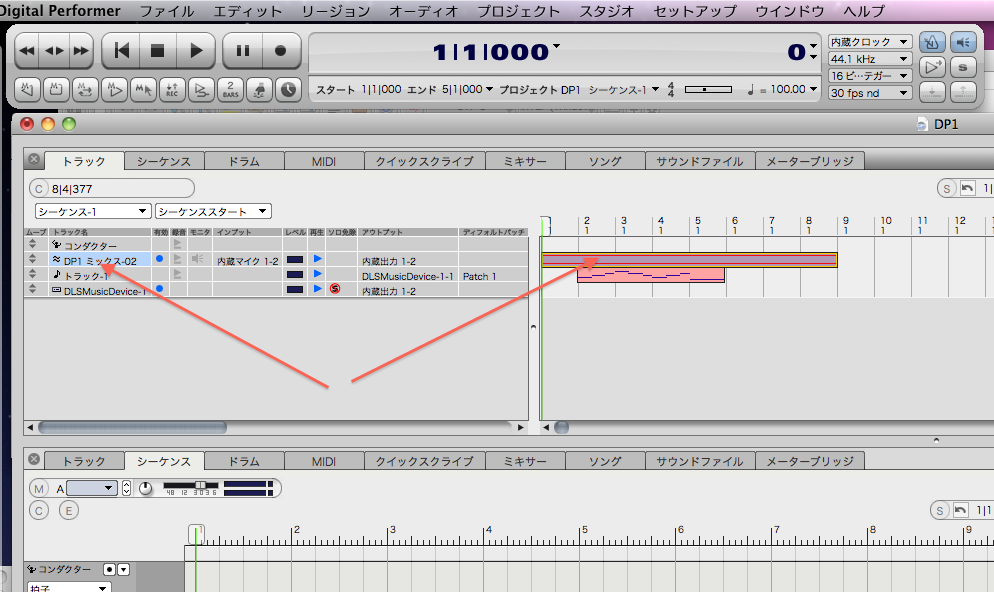Select the MIDI region in トラック-1 lane
994x592 pixels.
pos(651,275)
